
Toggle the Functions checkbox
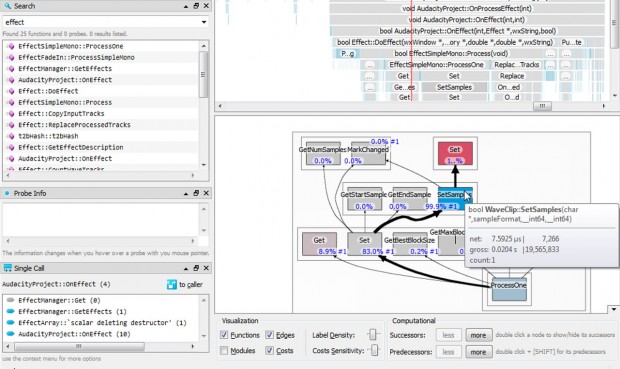tap(224, 335)
